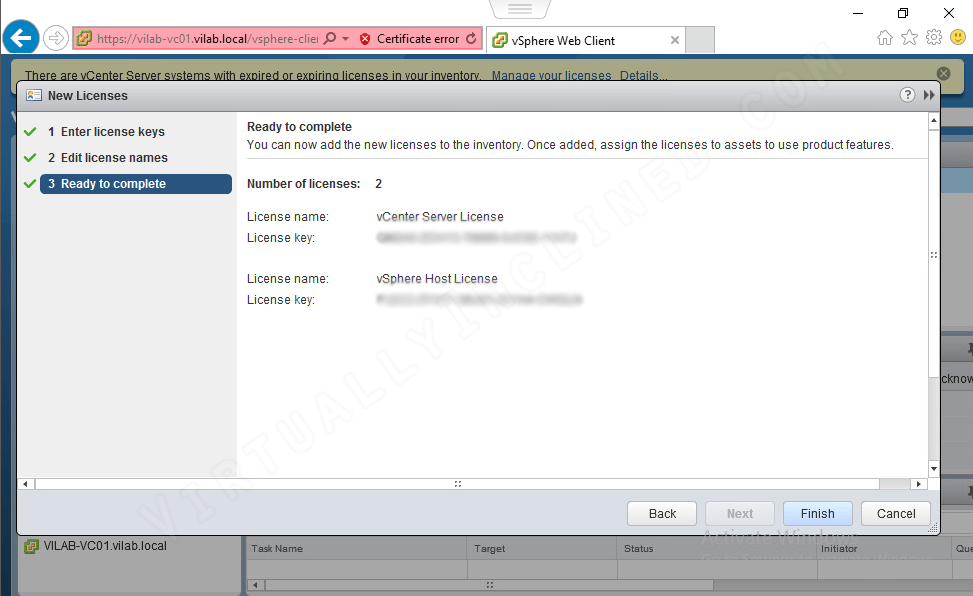Click the New Licenses title icon

tap(34, 96)
